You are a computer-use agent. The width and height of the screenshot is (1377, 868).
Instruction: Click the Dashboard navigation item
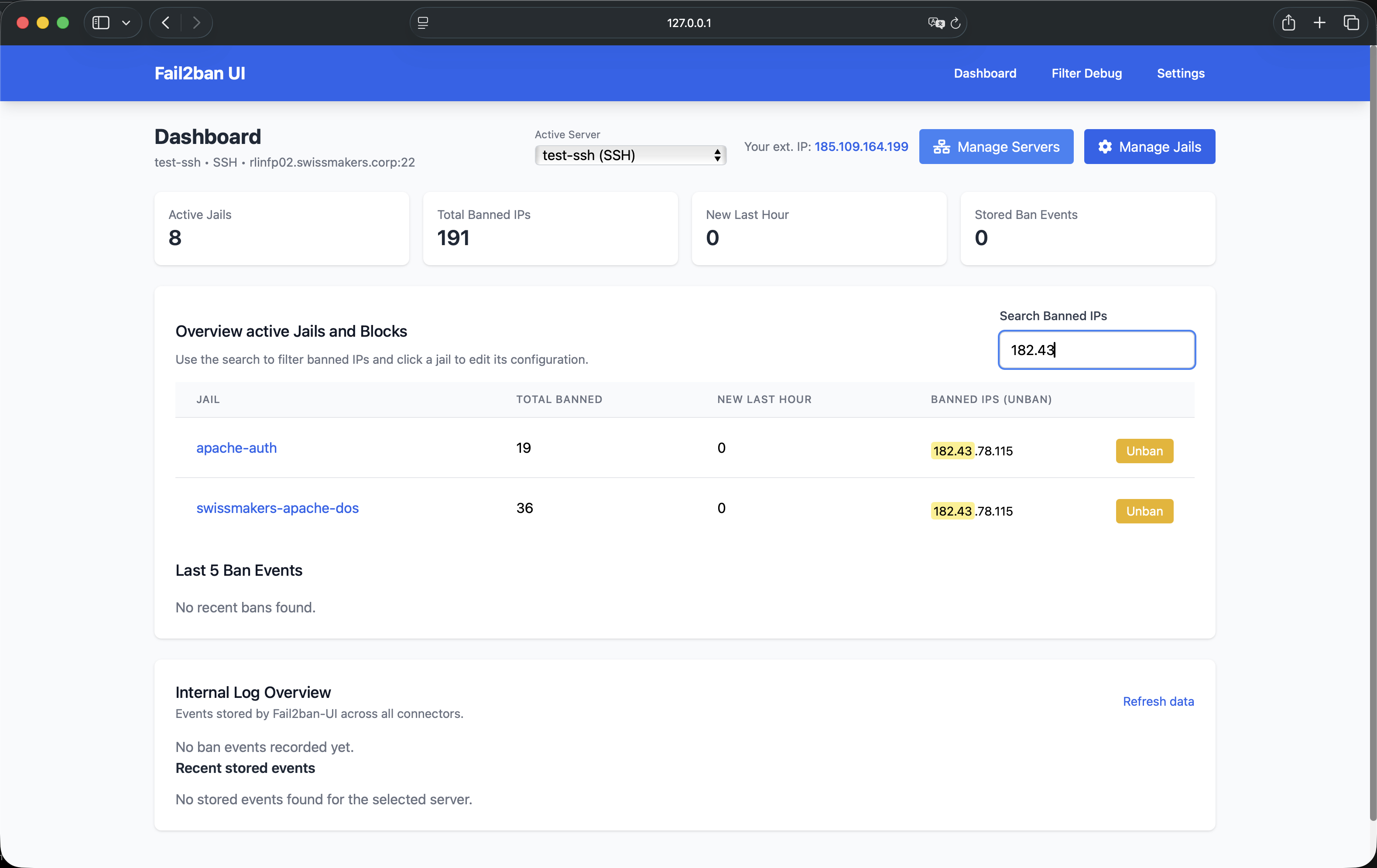coord(985,73)
